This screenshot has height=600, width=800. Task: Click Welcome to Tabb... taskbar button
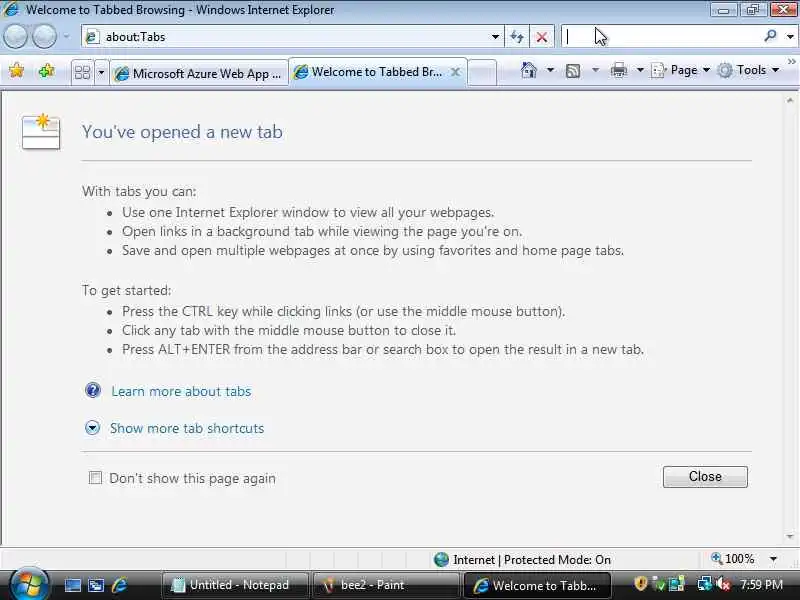point(536,585)
